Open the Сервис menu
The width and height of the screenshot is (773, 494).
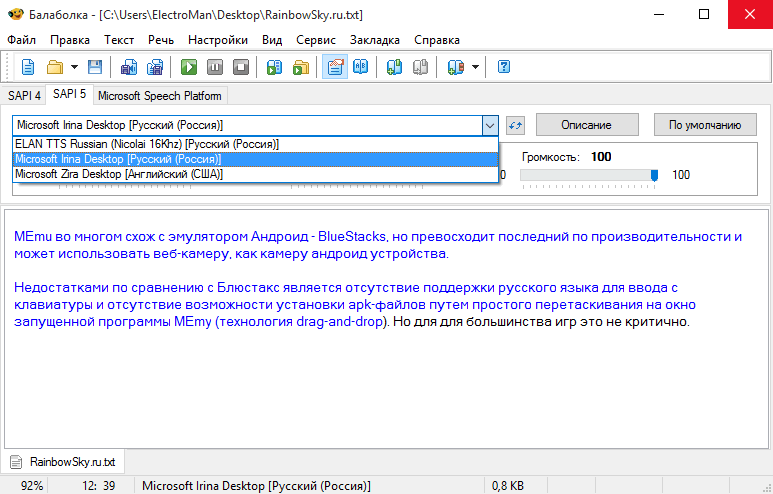tap(316, 40)
